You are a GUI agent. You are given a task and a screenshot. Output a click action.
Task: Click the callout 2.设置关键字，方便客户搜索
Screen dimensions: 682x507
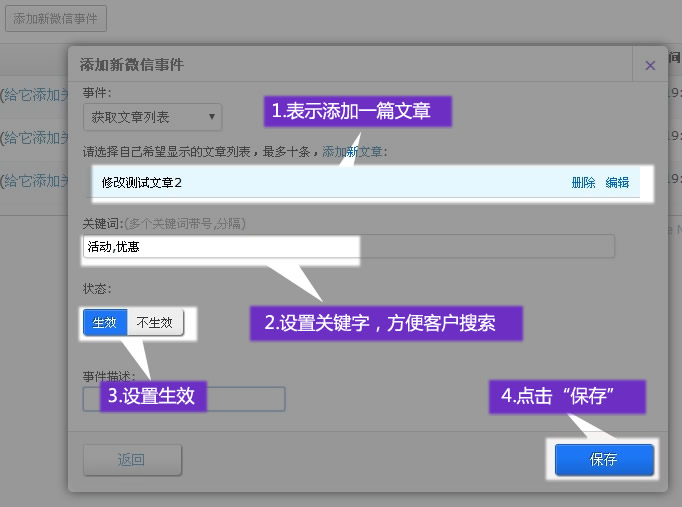(x=386, y=323)
